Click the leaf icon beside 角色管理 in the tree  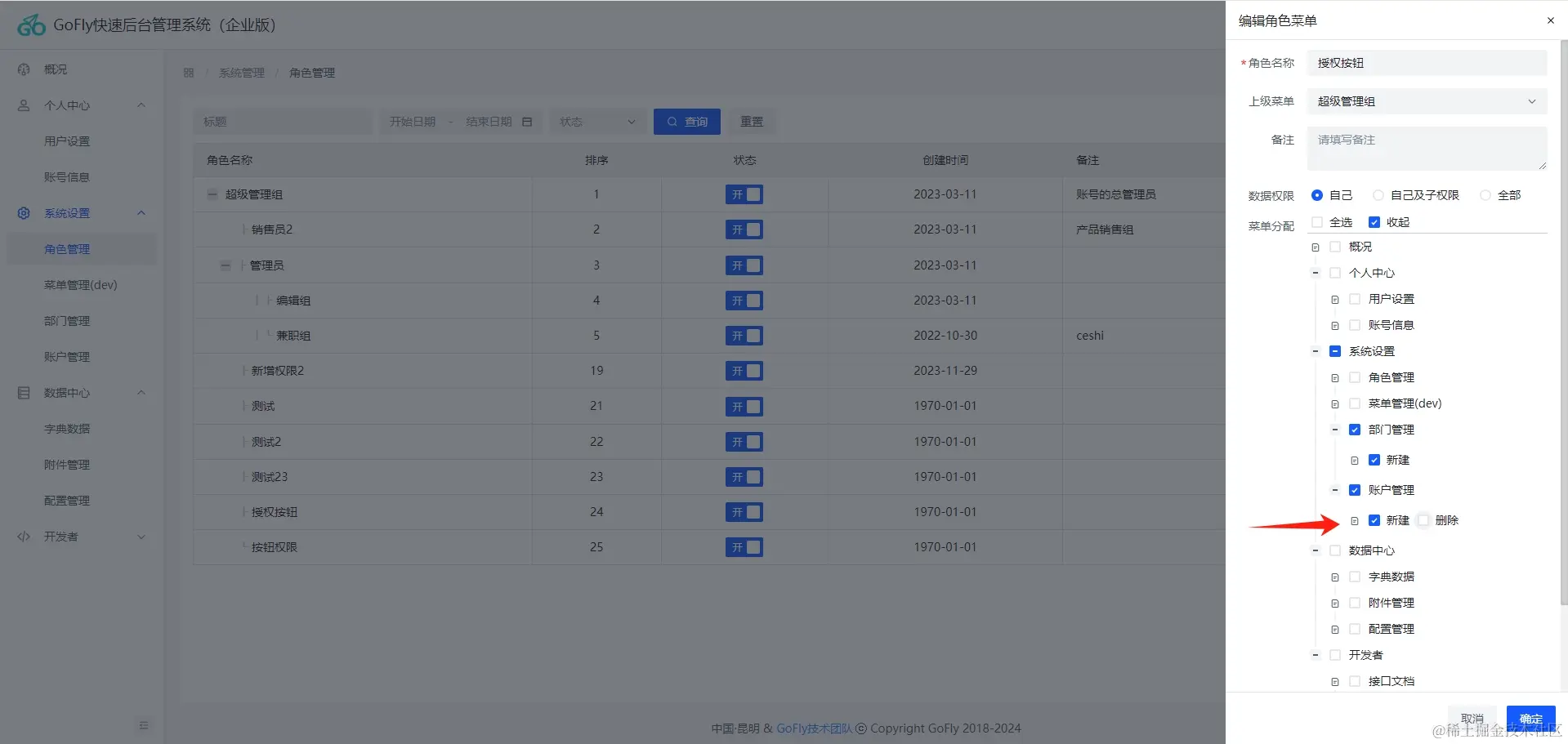[x=1335, y=378]
